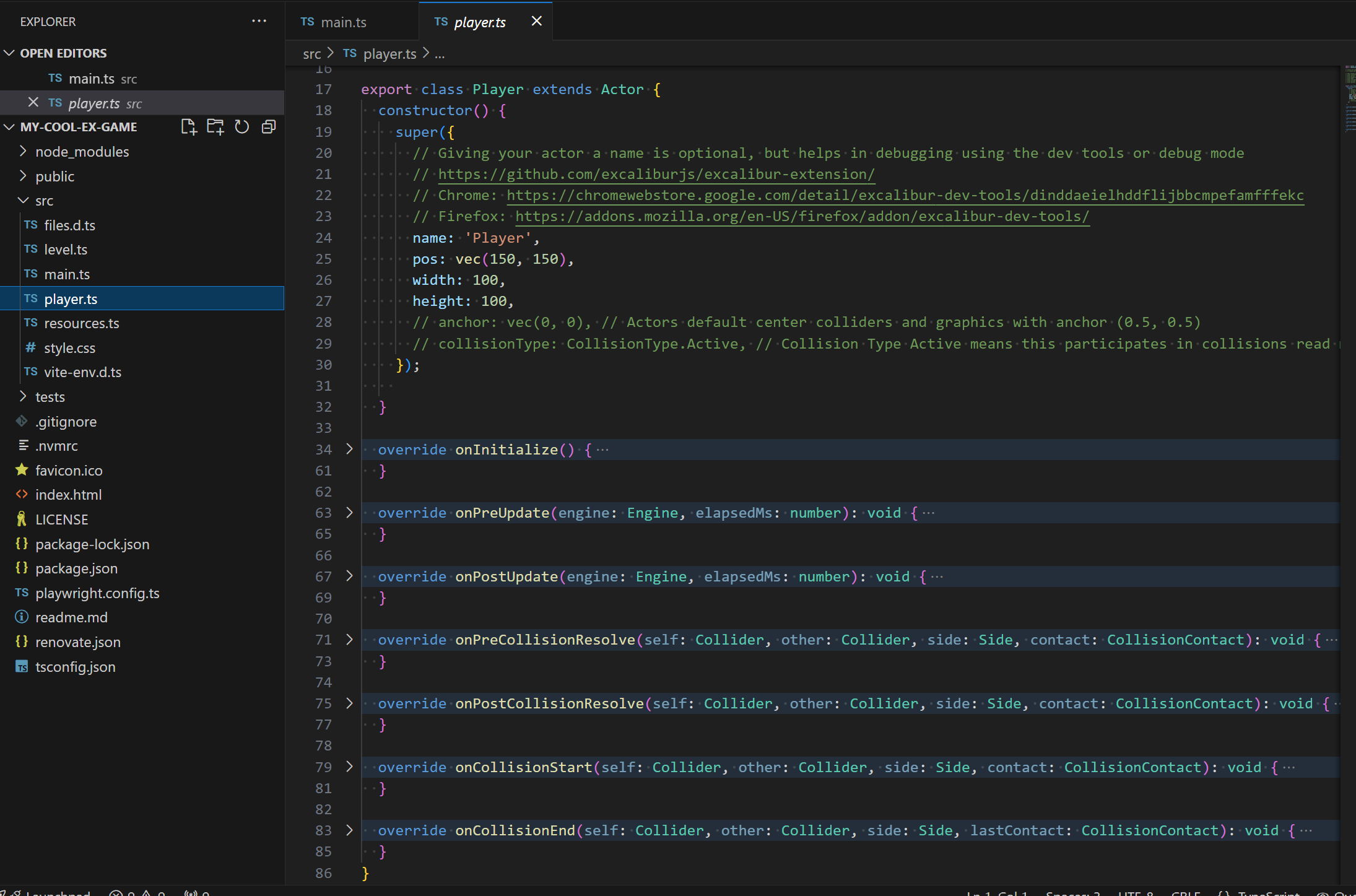Click the New Folder icon in explorer
1356x896 pixels.
pos(215,127)
